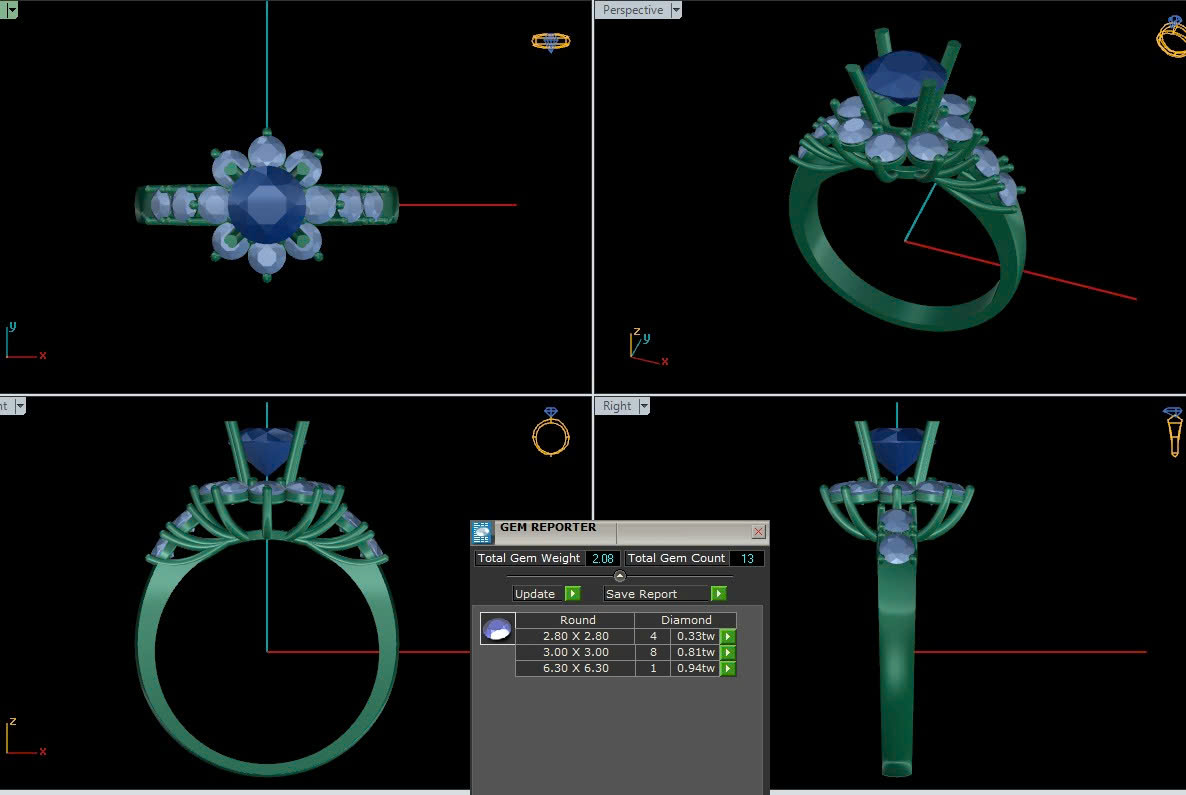Select the round gem shape thumbnail

click(497, 628)
